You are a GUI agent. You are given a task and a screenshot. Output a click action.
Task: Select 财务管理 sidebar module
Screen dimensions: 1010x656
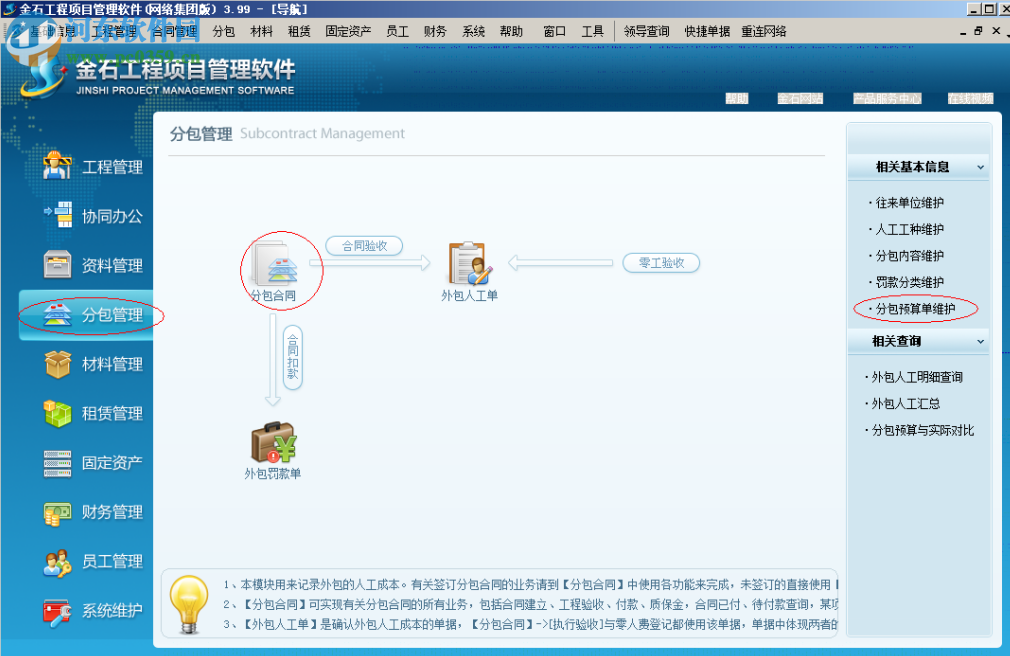(x=93, y=512)
